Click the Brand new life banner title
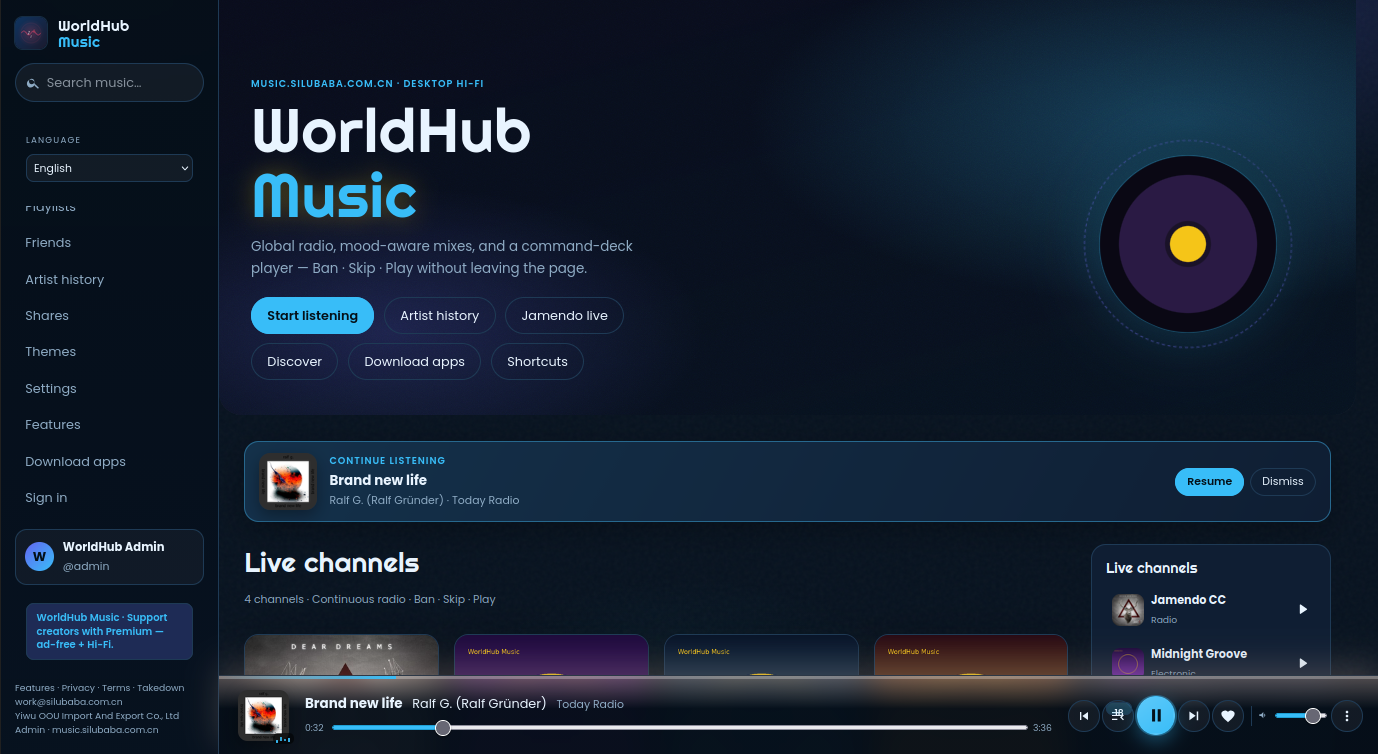Screen dimensions: 1378x754 (378, 480)
